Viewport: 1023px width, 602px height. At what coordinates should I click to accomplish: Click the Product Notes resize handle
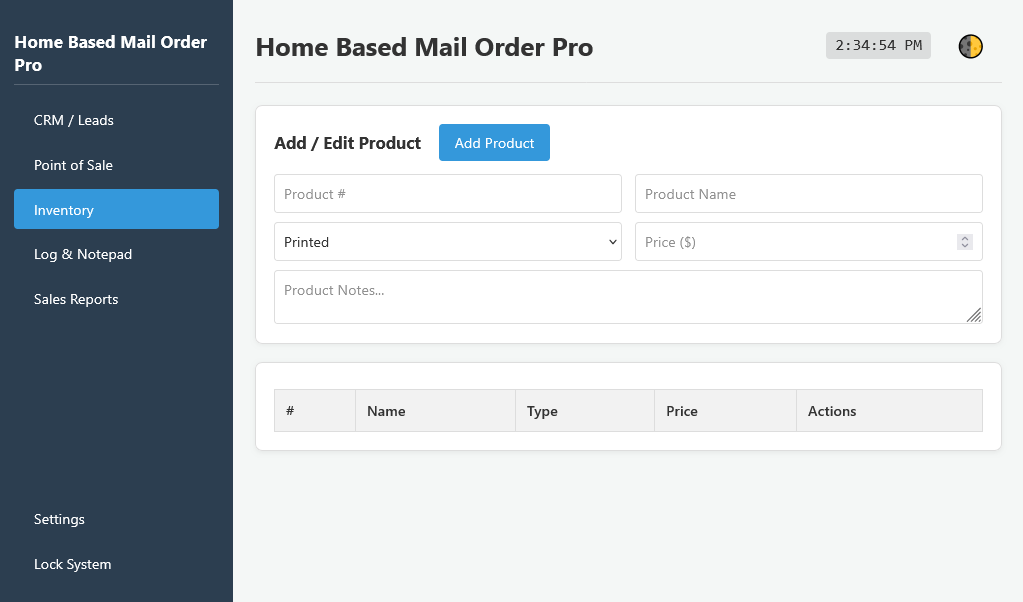click(x=974, y=316)
